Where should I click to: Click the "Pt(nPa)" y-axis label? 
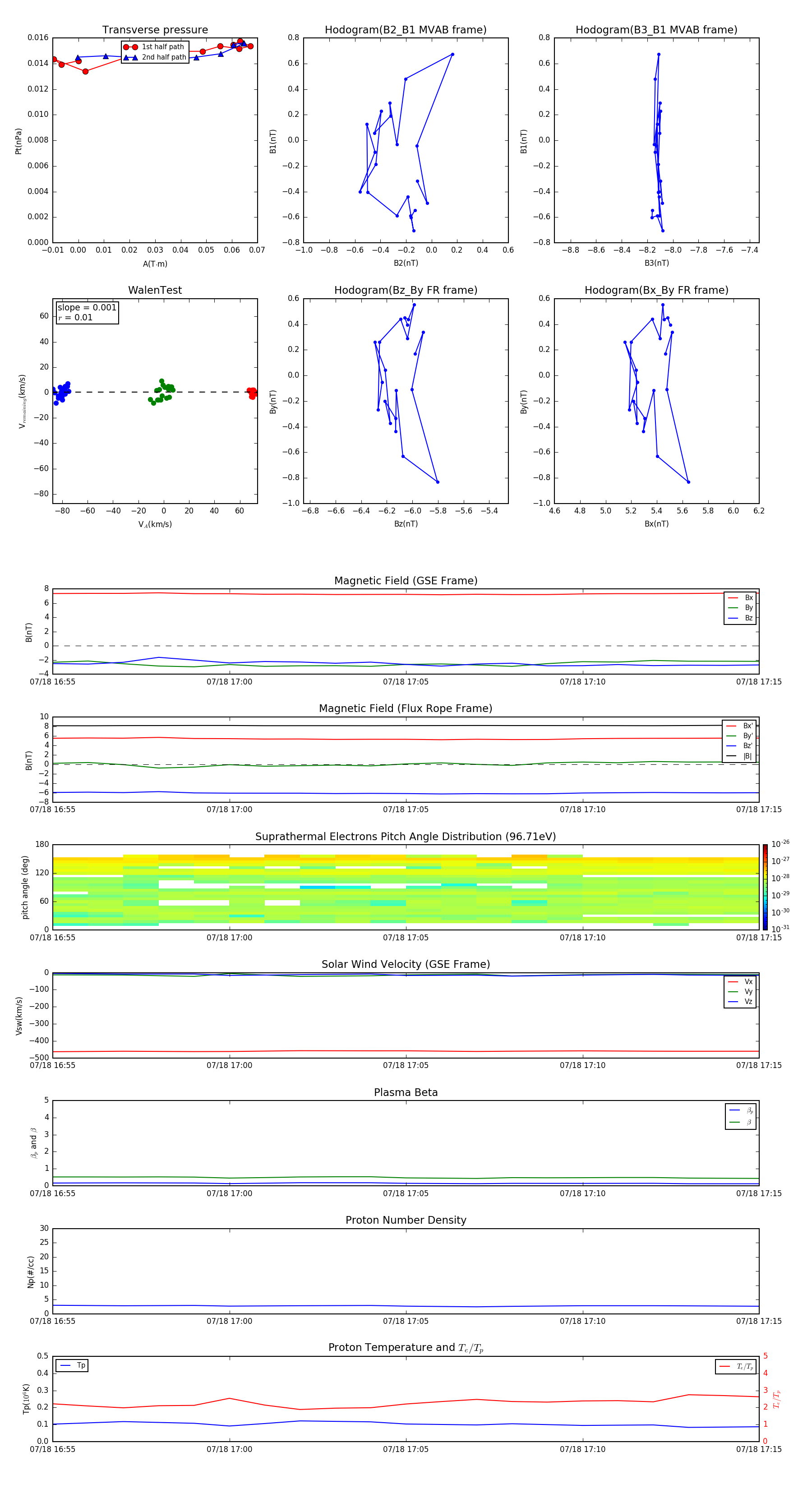pos(18,141)
